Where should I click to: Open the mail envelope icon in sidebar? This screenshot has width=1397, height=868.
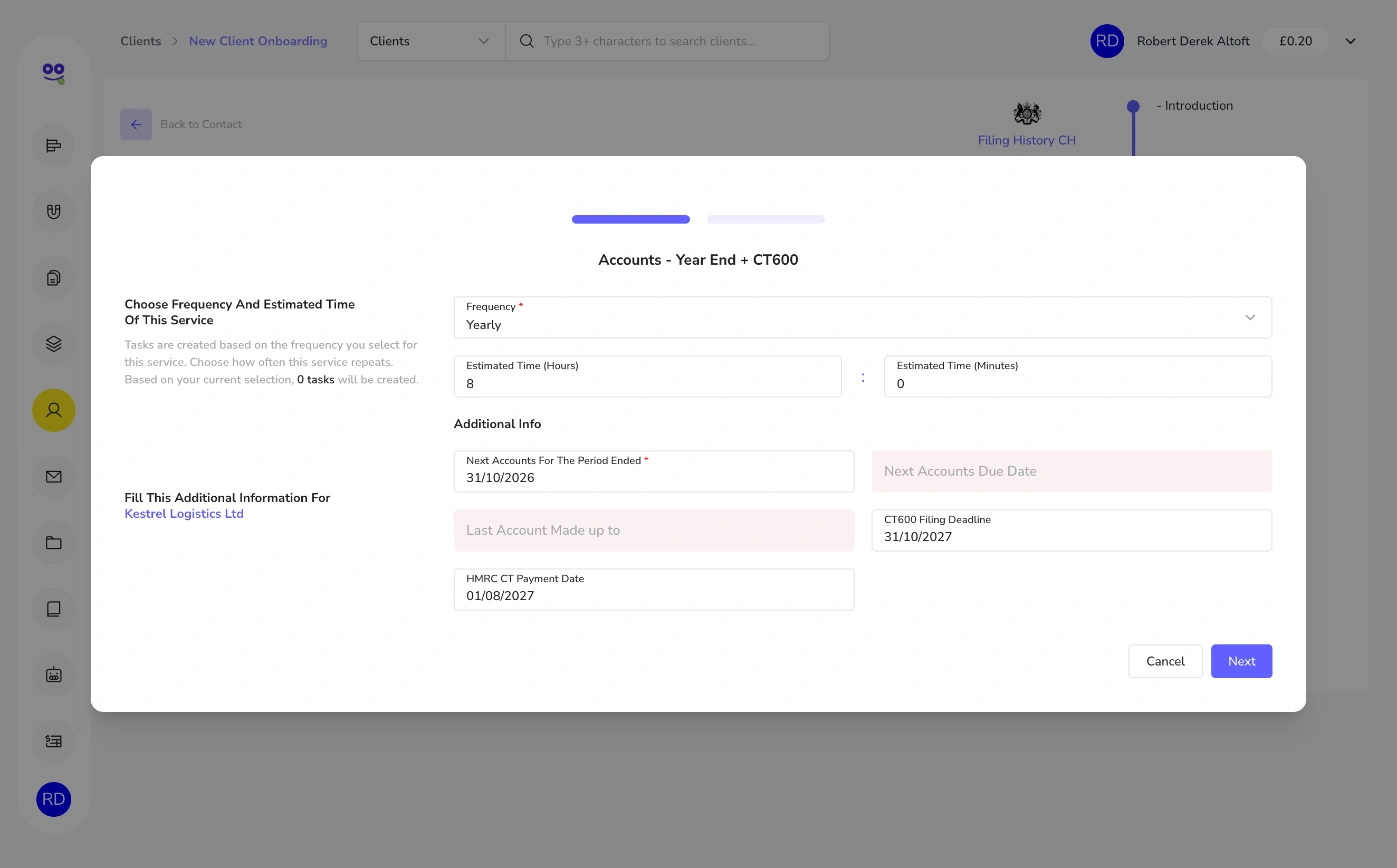54,476
